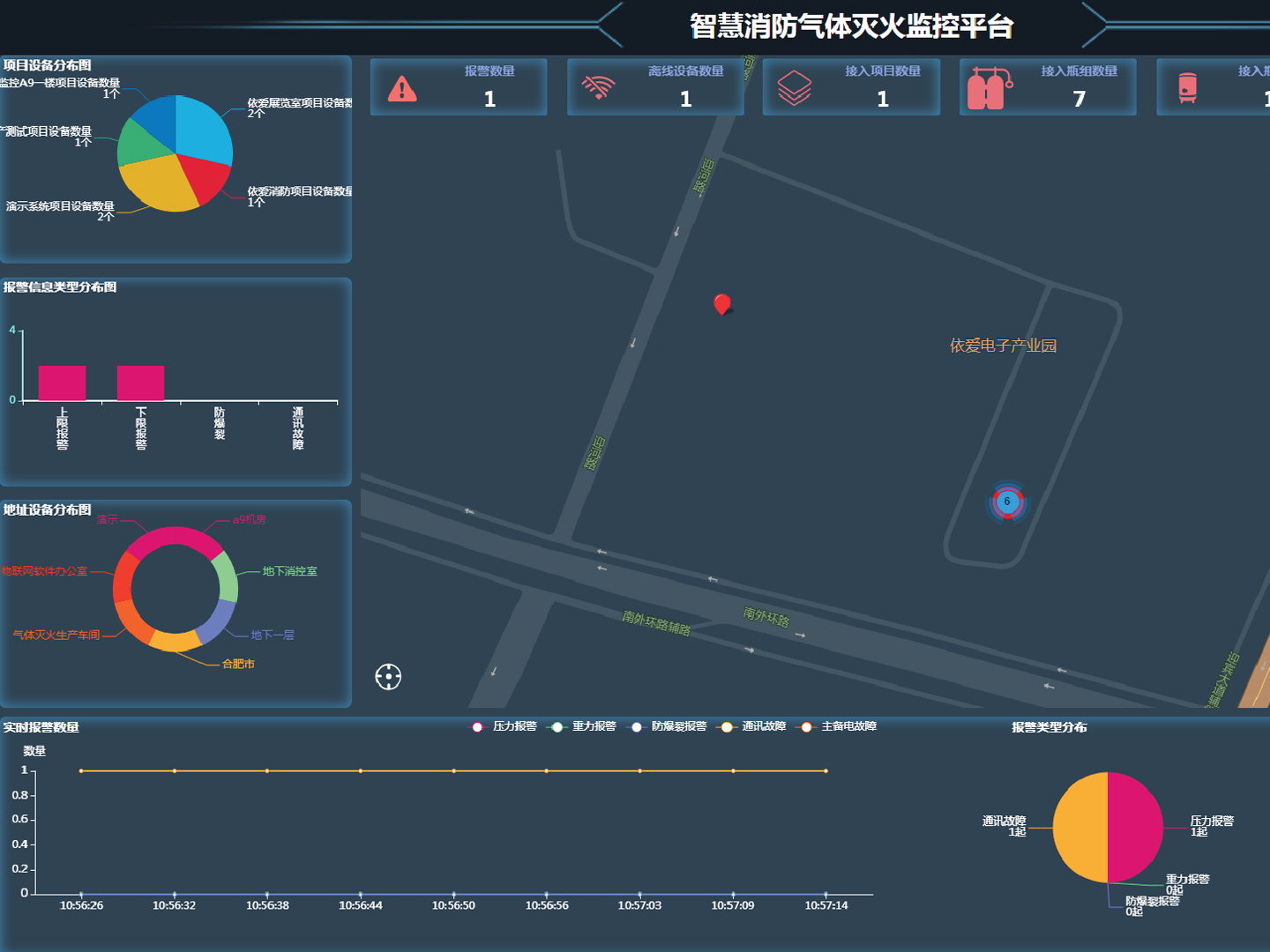Select the light blue 依爱展览室 pie slice

[x=203, y=128]
